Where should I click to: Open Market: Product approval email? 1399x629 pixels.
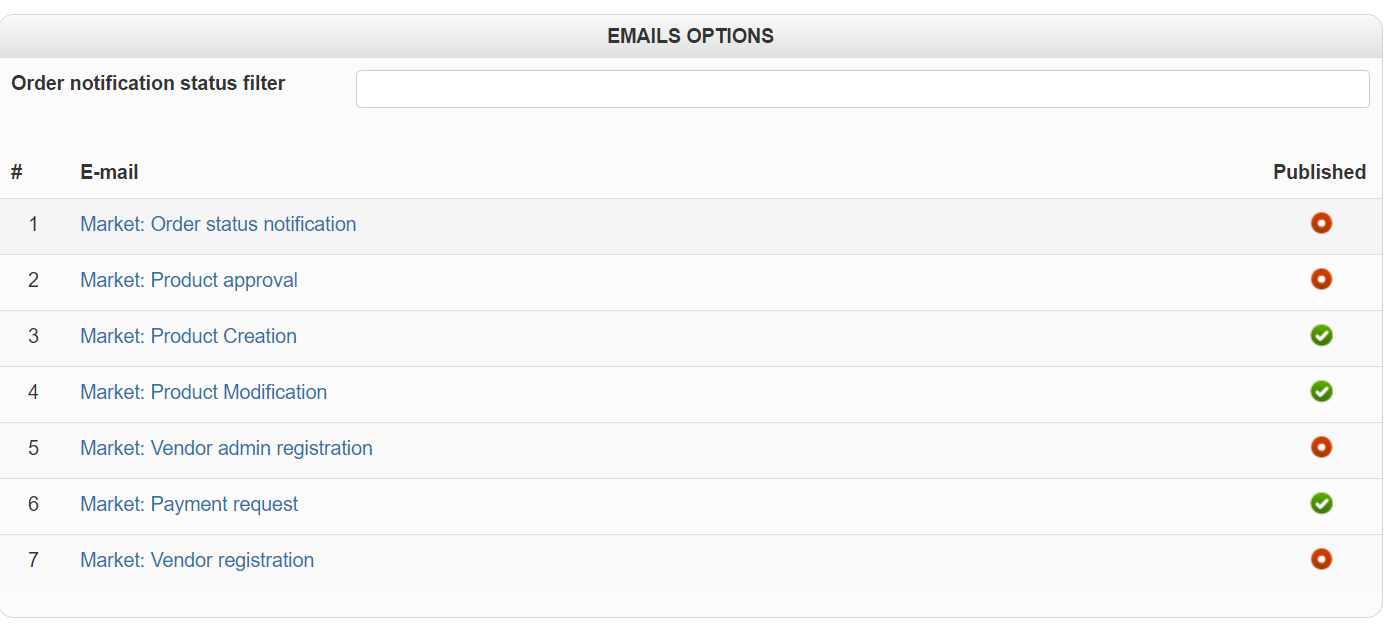[189, 280]
